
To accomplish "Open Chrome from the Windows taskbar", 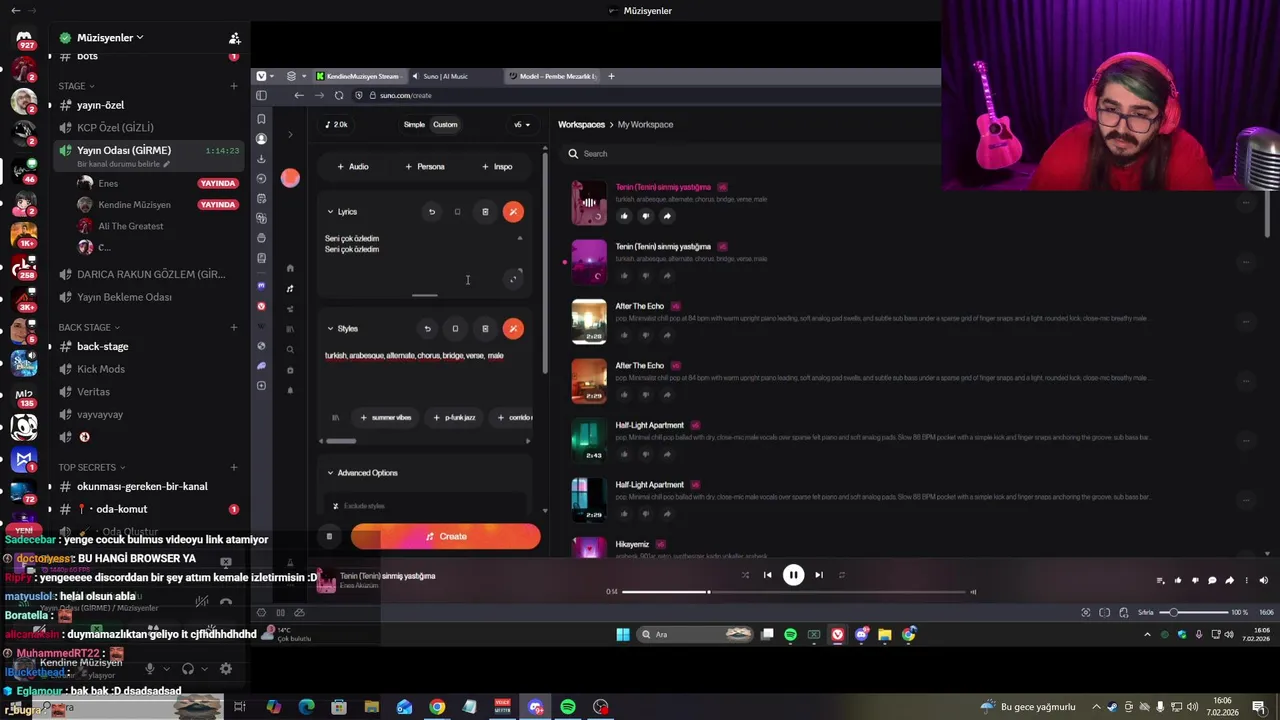I will pos(437,707).
